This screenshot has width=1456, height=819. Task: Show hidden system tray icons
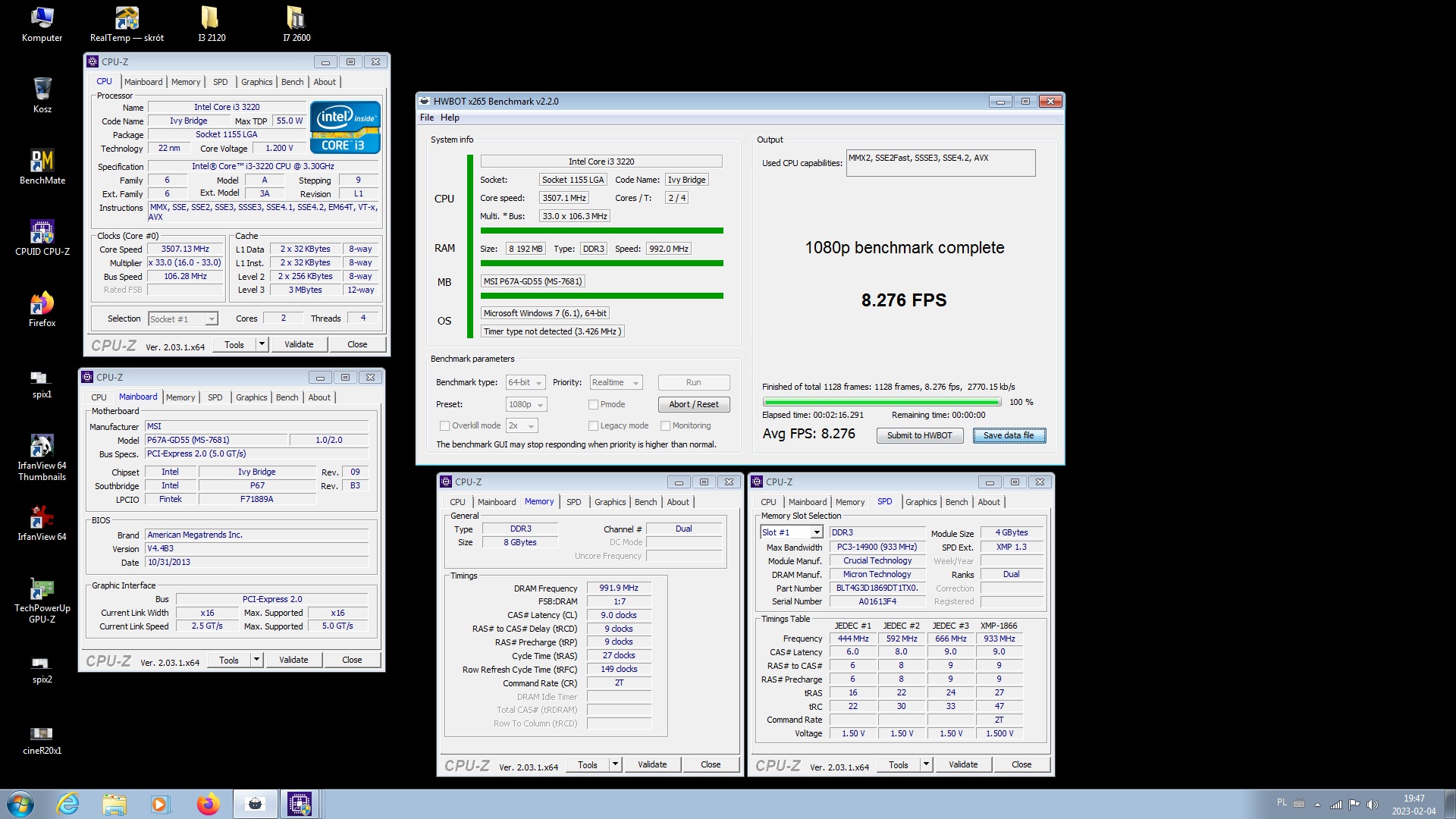coord(1317,805)
